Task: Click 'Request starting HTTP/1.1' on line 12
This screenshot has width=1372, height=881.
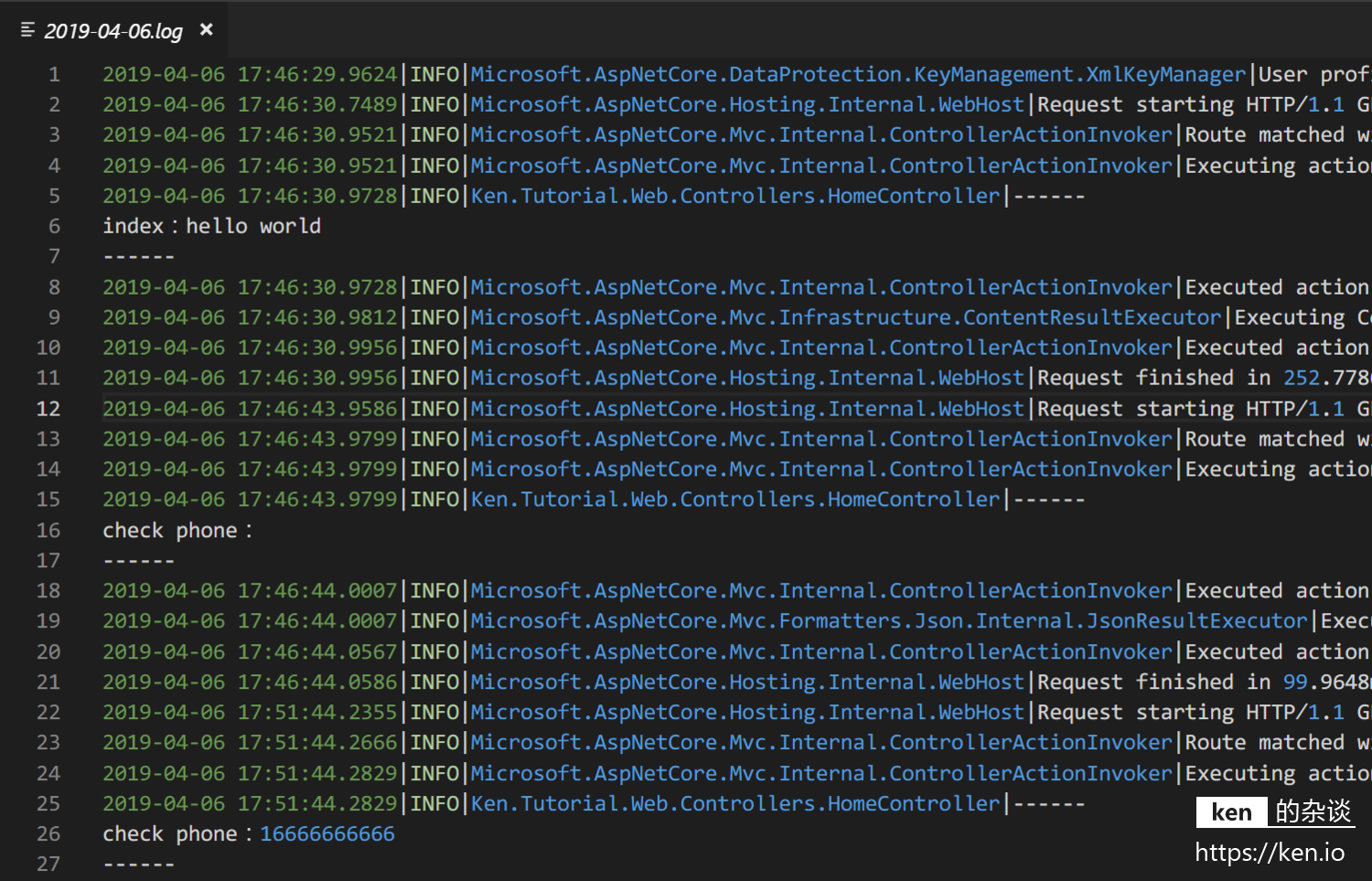Action: (1191, 409)
